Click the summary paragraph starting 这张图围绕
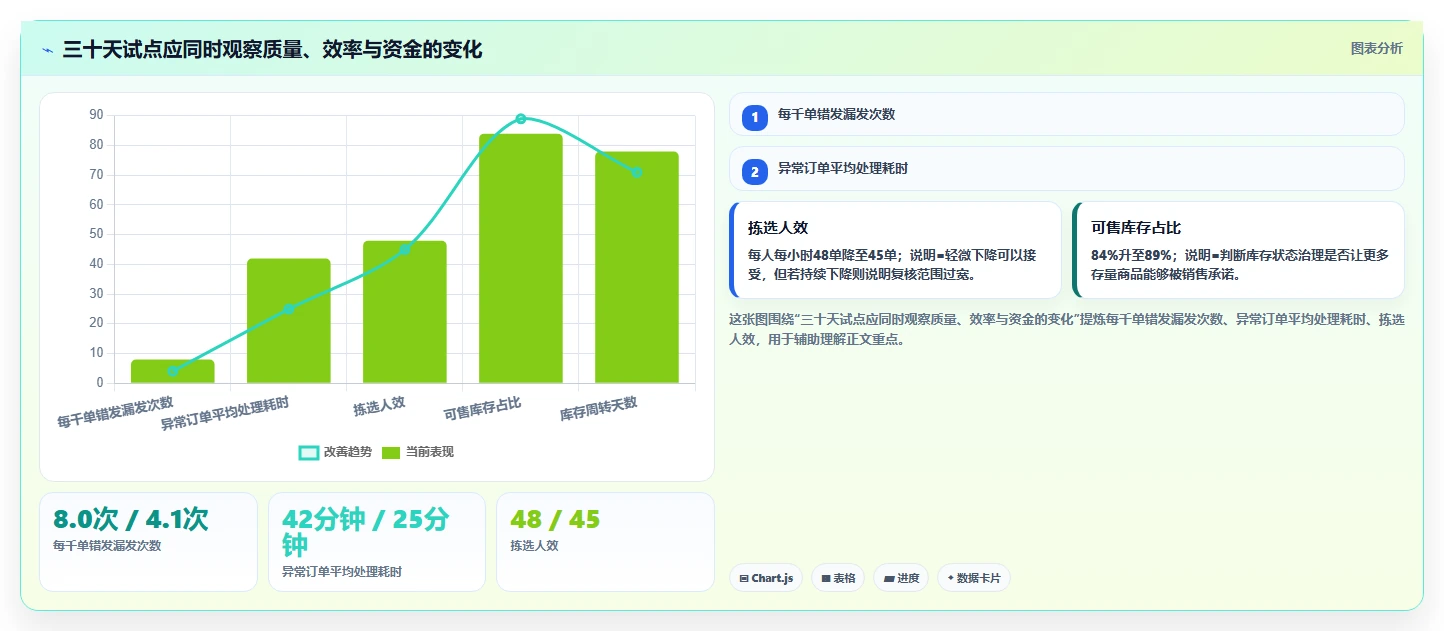 click(x=1067, y=329)
